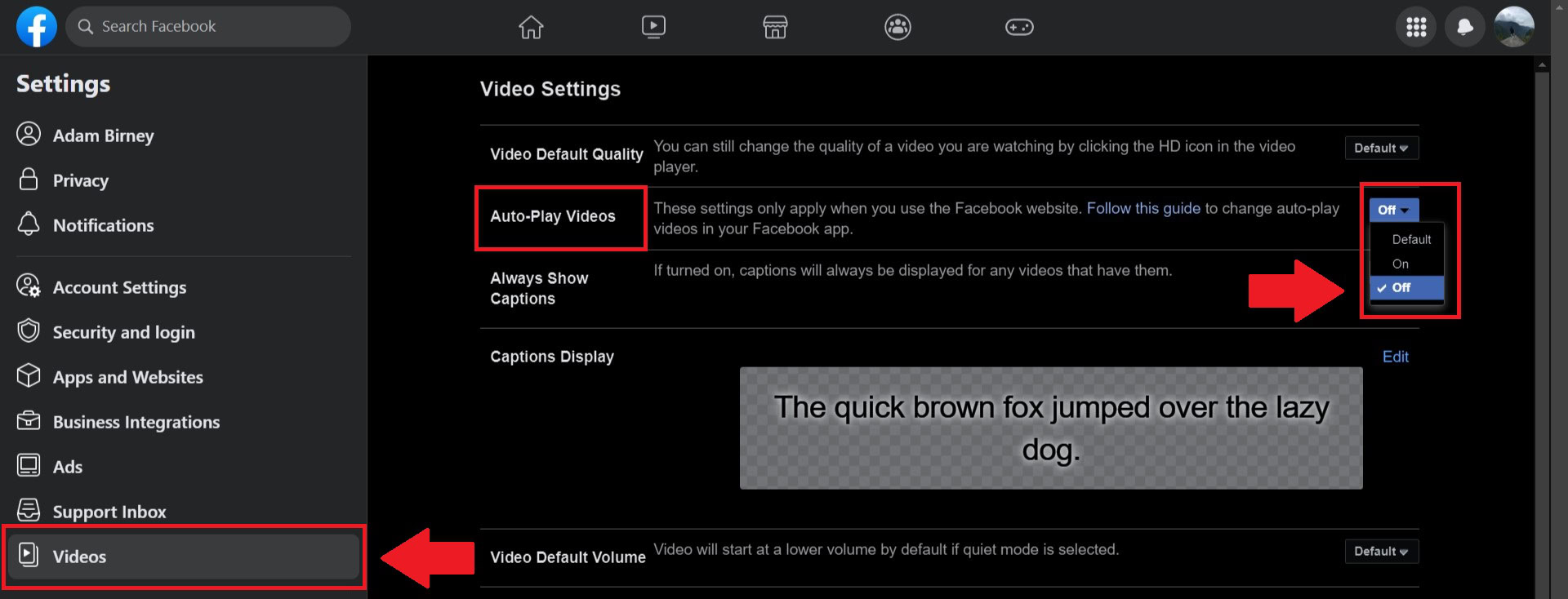Viewport: 1568px width, 599px height.
Task: Expand Video Default Volume dropdown
Action: (1381, 551)
